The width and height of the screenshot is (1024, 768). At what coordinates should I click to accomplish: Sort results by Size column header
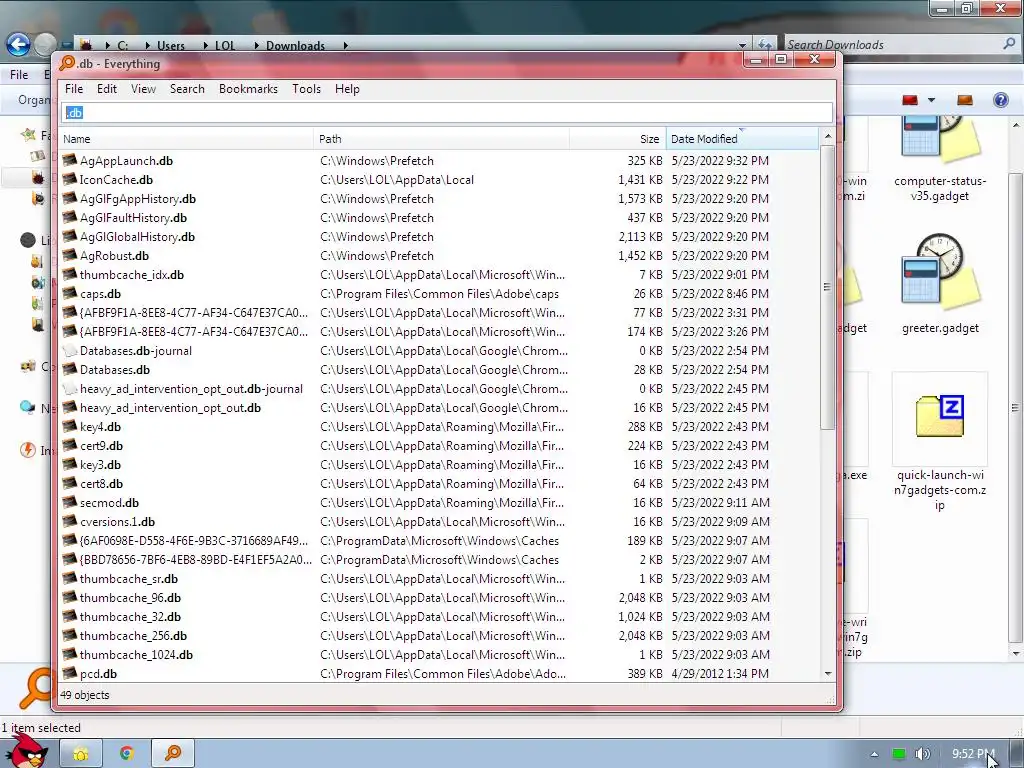coord(618,139)
